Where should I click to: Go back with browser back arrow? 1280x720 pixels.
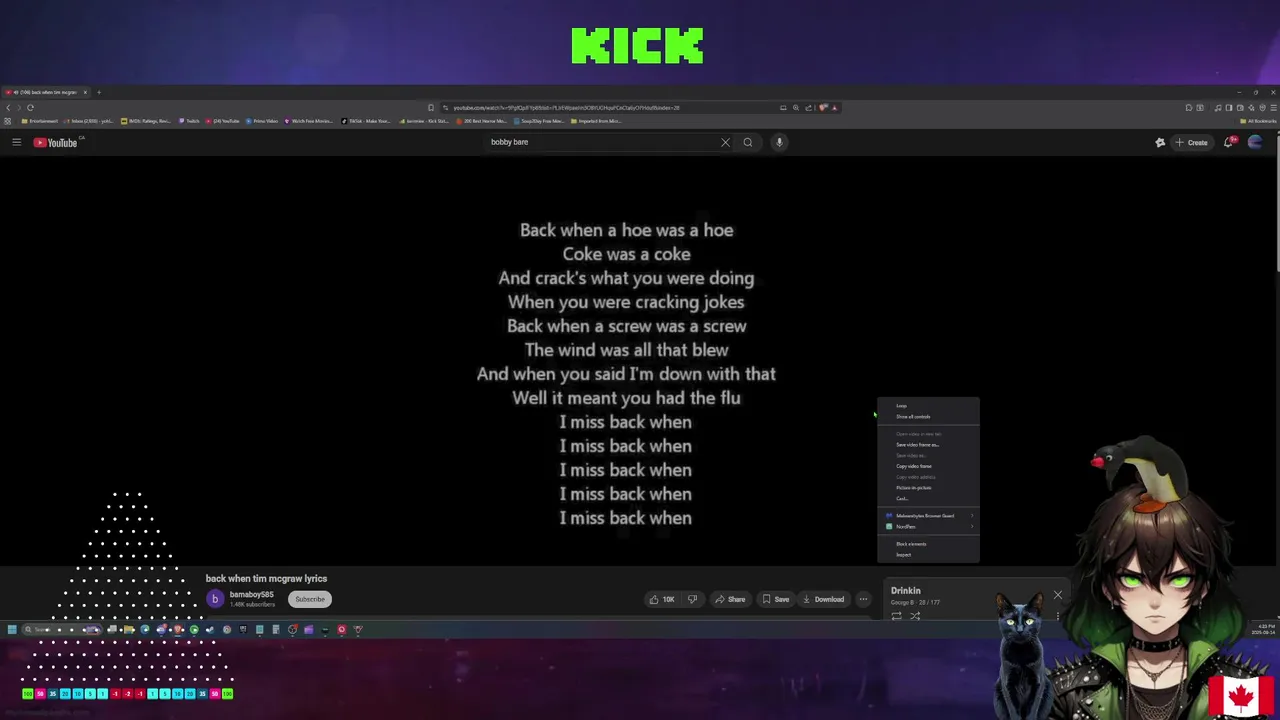click(x=8, y=108)
